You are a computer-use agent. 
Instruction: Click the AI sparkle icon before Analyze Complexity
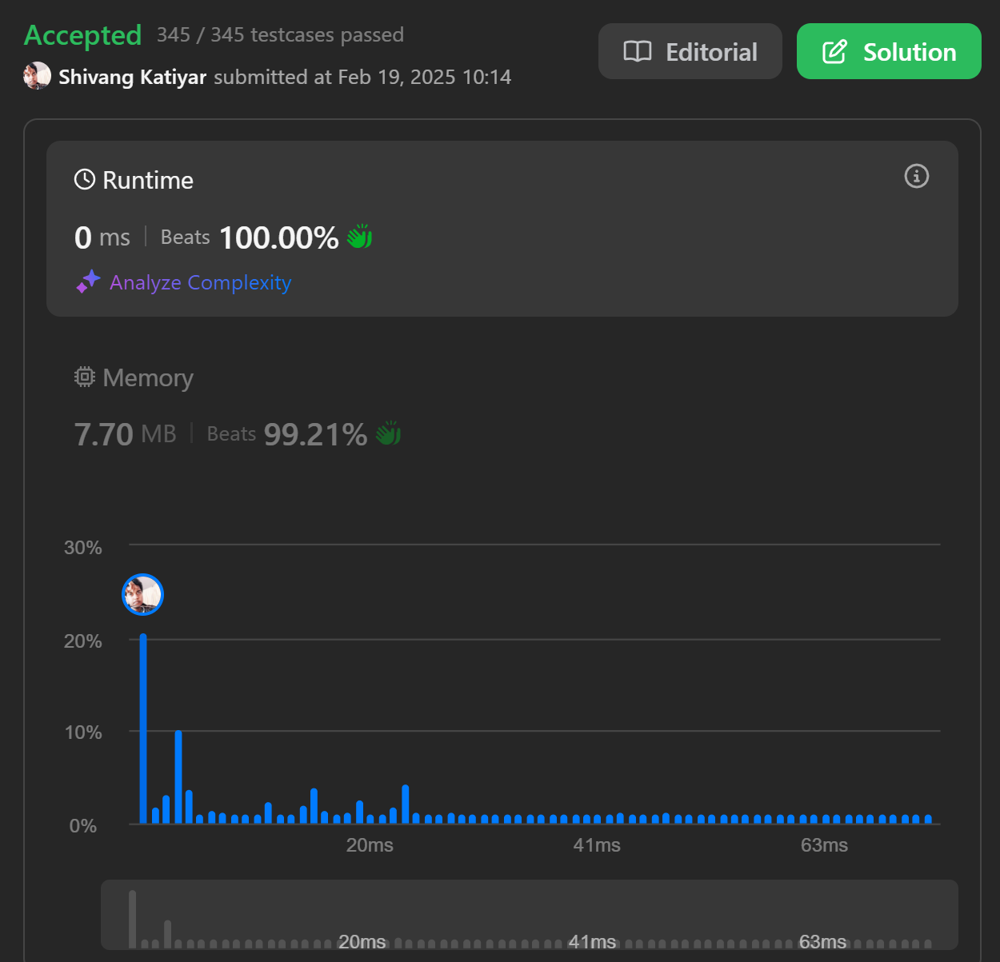[x=88, y=282]
